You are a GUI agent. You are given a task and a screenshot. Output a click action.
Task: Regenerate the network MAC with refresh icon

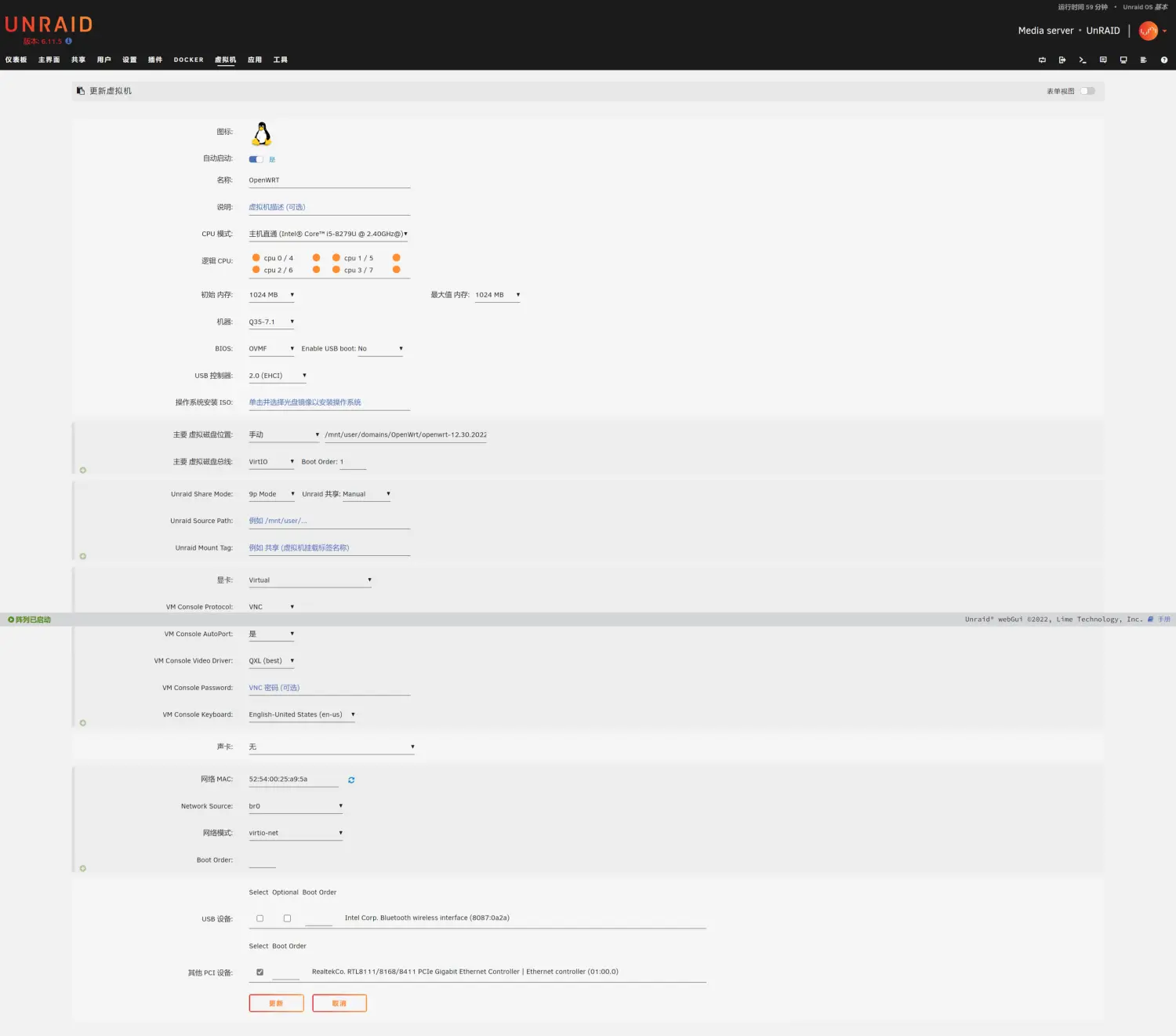point(351,780)
